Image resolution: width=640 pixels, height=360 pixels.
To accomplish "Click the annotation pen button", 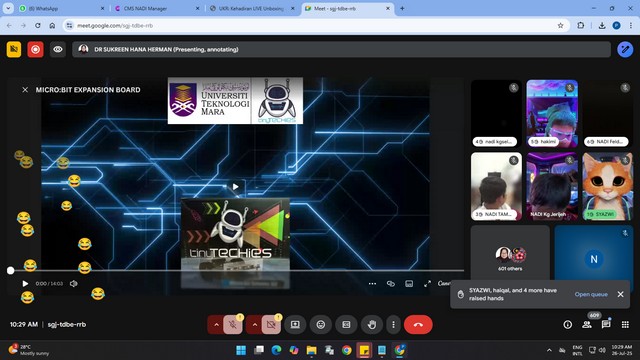I will point(625,49).
